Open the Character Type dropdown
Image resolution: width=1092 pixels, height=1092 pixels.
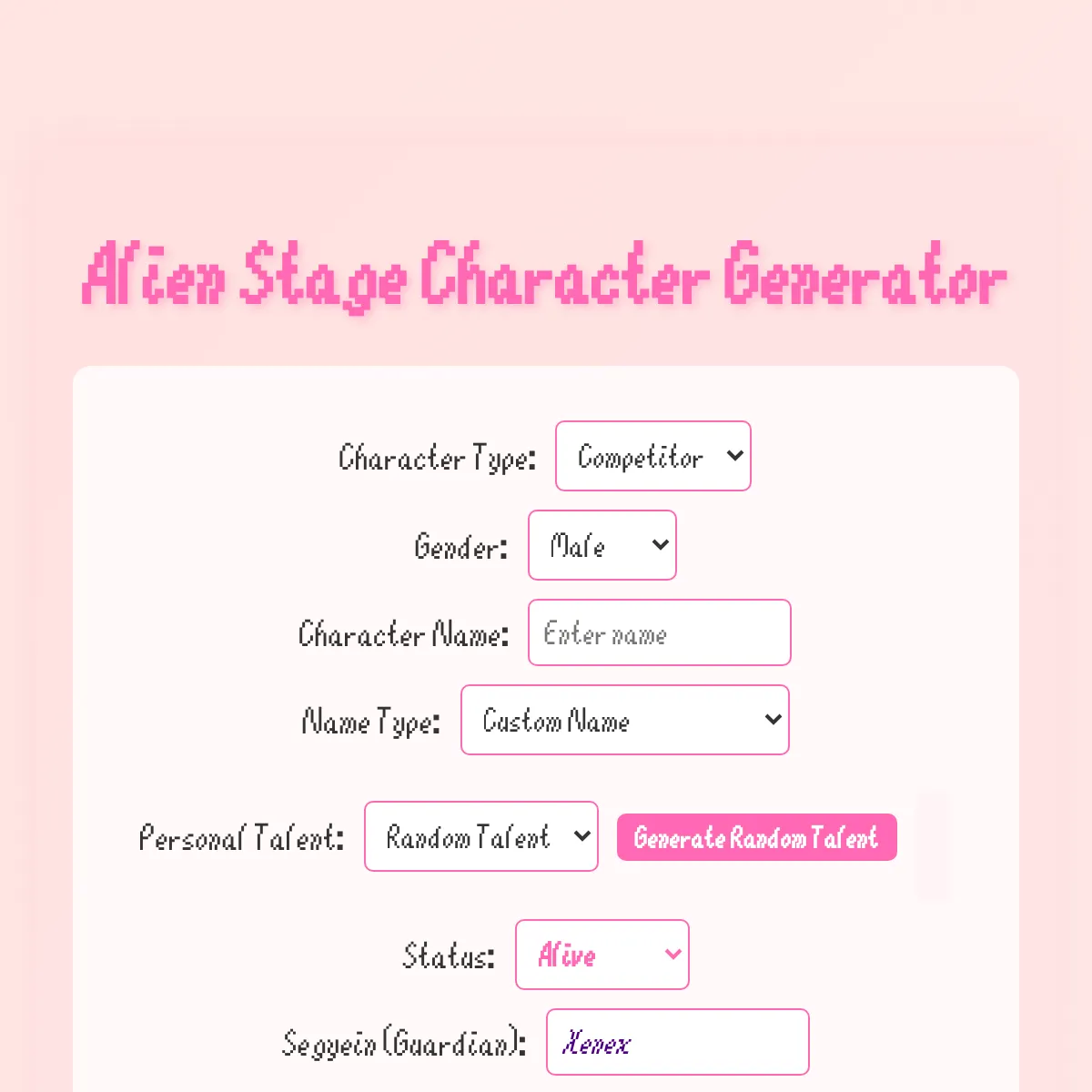652,456
